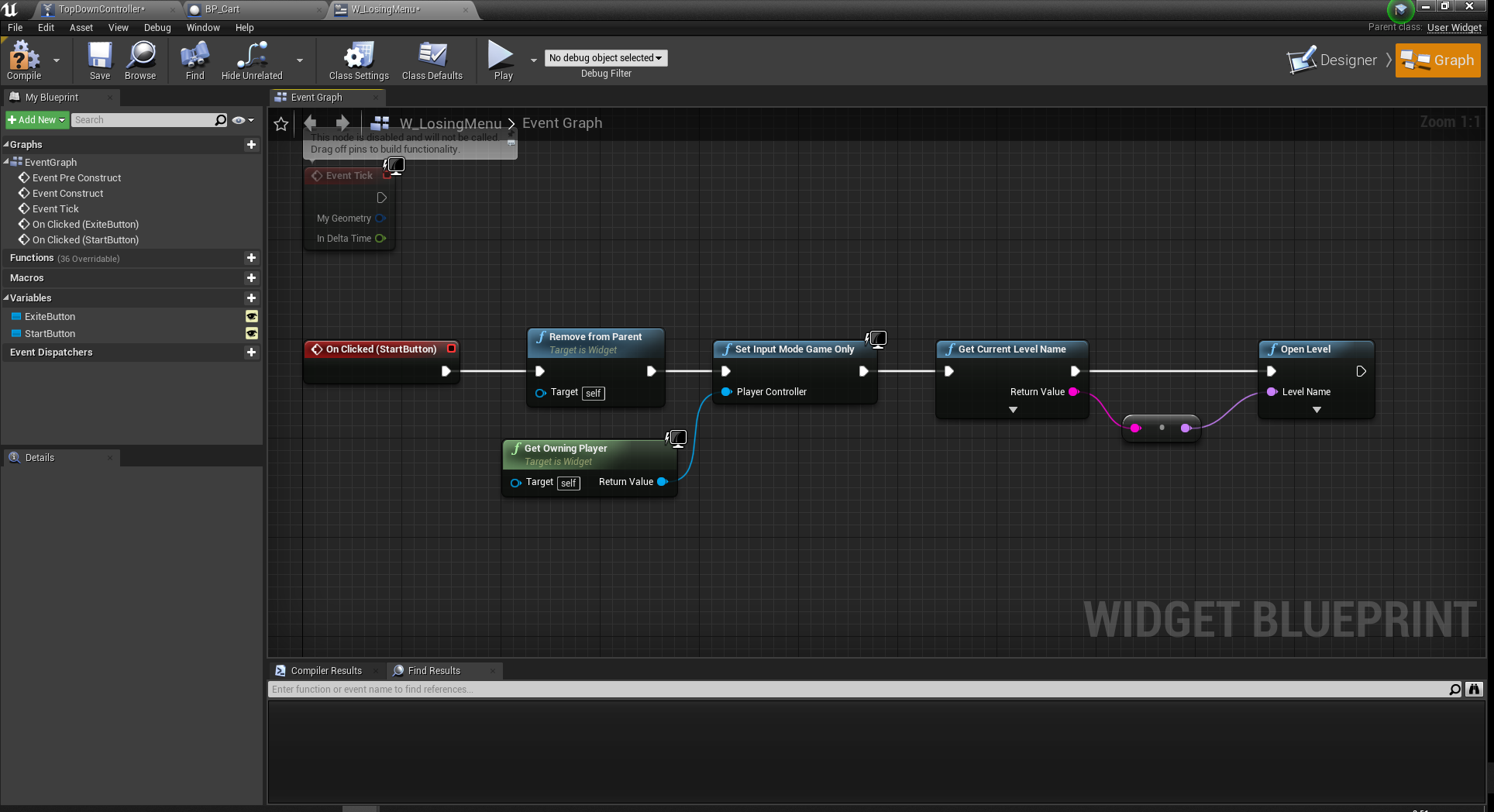Expand Get Current Level Name node options

click(x=1013, y=410)
